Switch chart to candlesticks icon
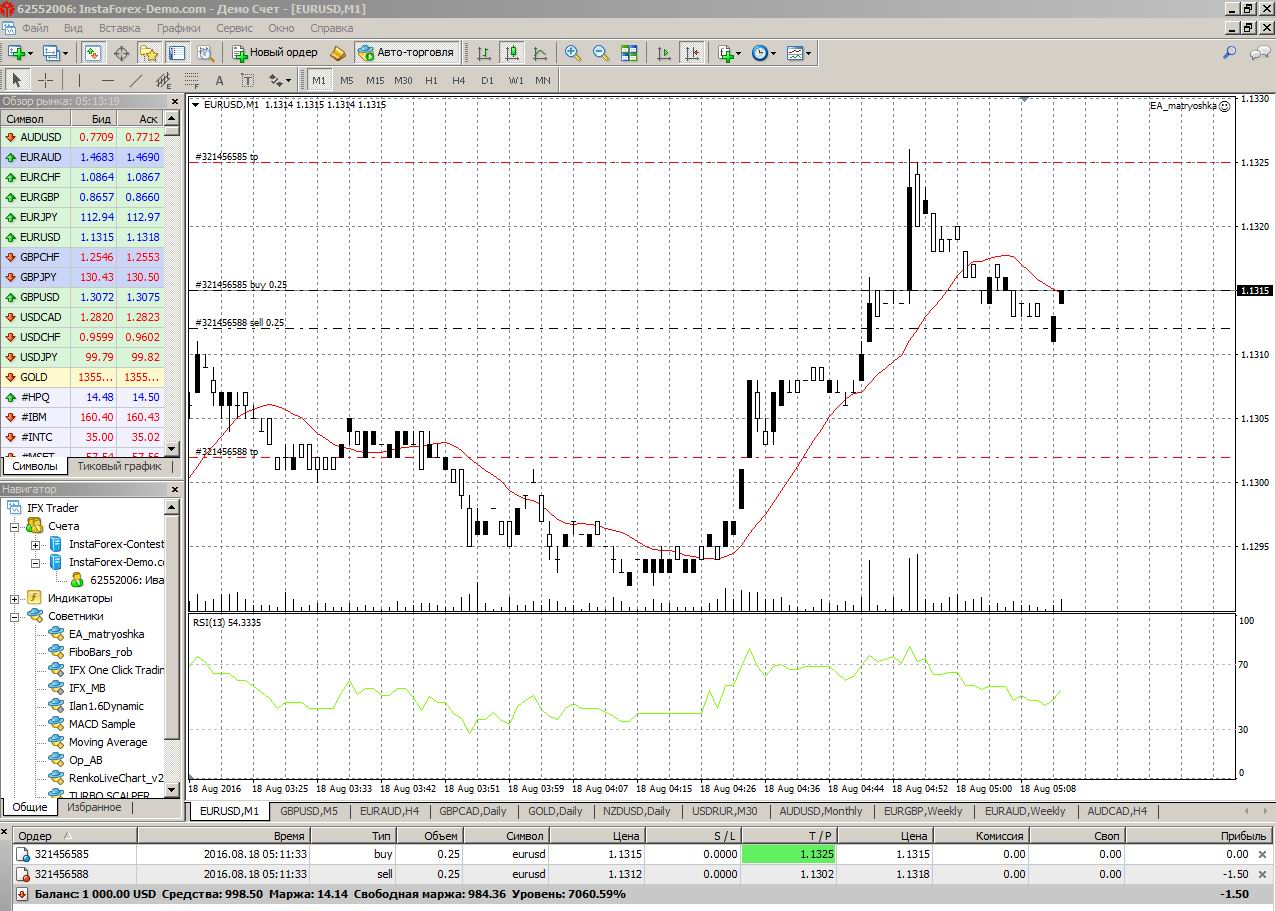 coord(512,53)
